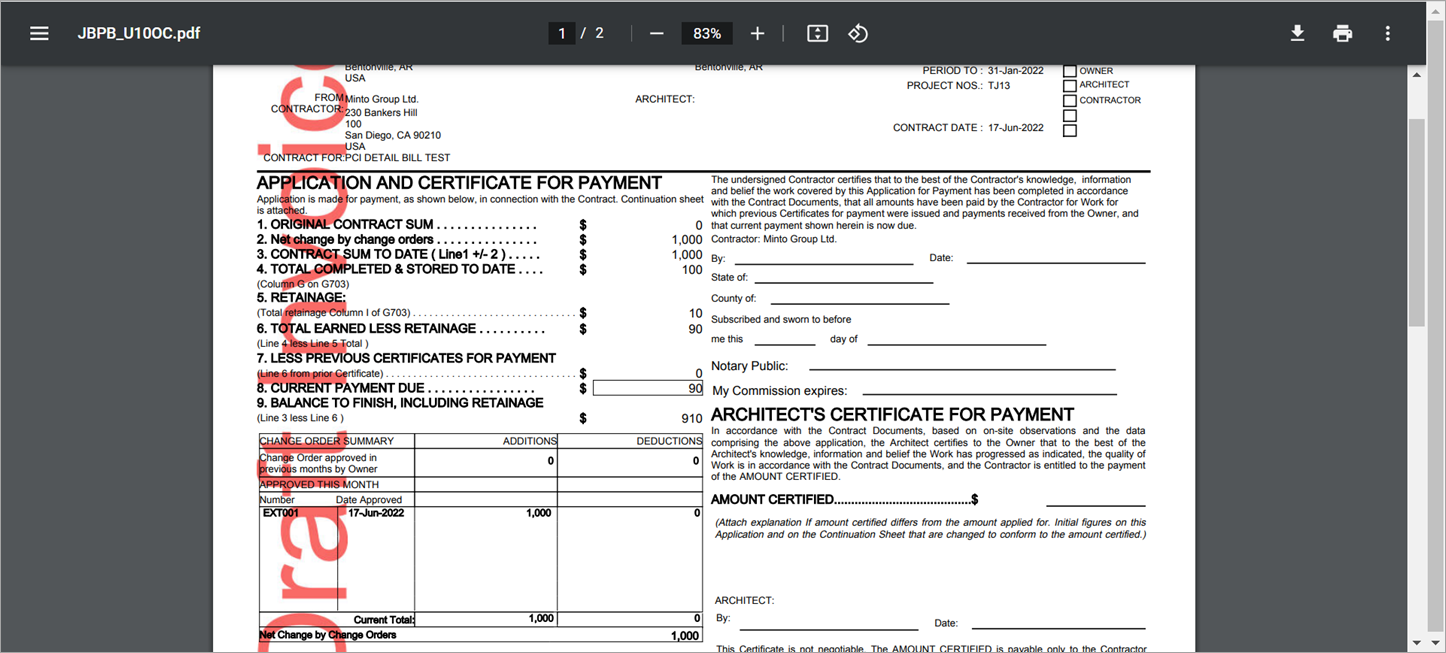1446x653 pixels.
Task: Rotate the document counterclockwise
Action: [858, 33]
